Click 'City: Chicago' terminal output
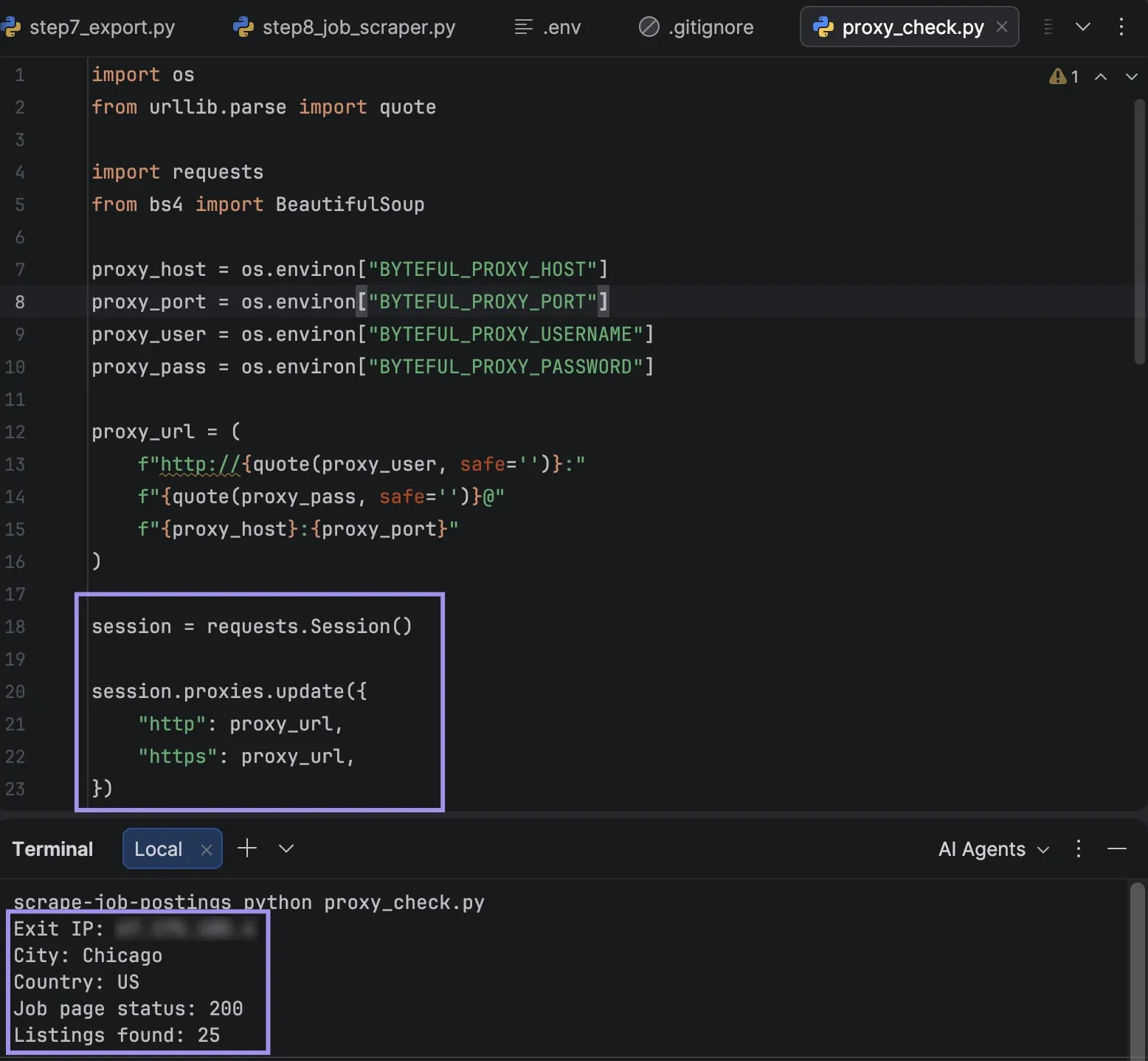This screenshot has height=1061, width=1148. click(88, 955)
